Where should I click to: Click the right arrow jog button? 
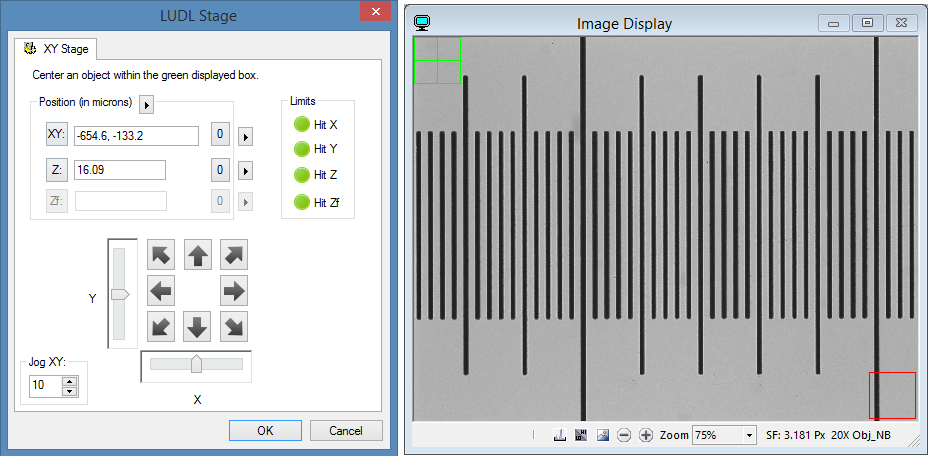click(233, 291)
